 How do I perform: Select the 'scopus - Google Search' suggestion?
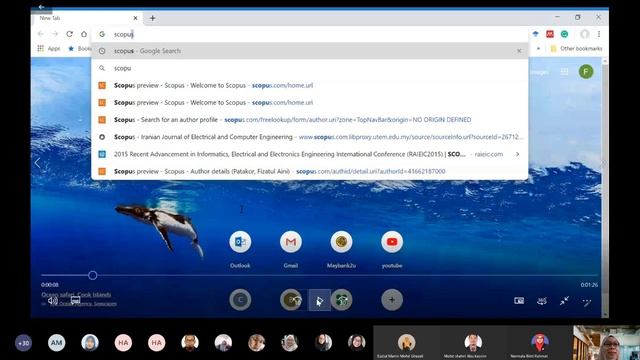tap(310, 51)
